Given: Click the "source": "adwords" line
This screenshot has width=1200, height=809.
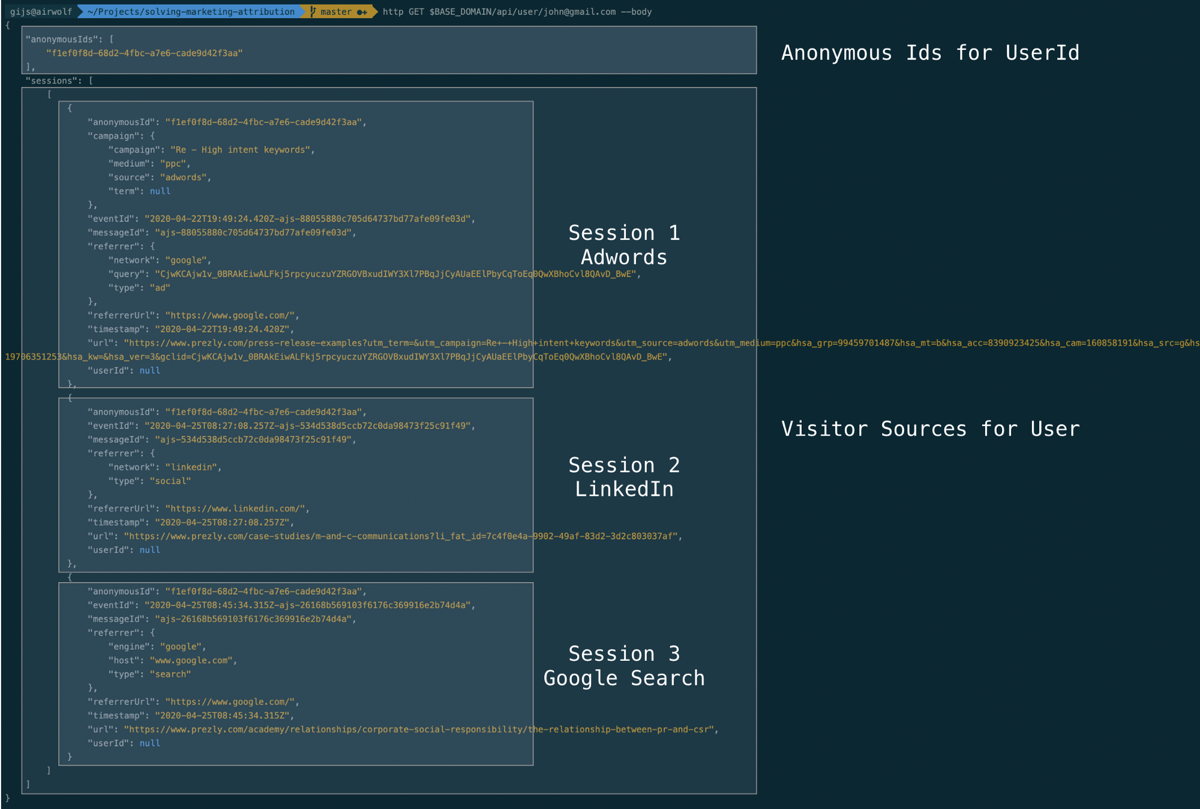Looking at the screenshot, I should (x=159, y=177).
